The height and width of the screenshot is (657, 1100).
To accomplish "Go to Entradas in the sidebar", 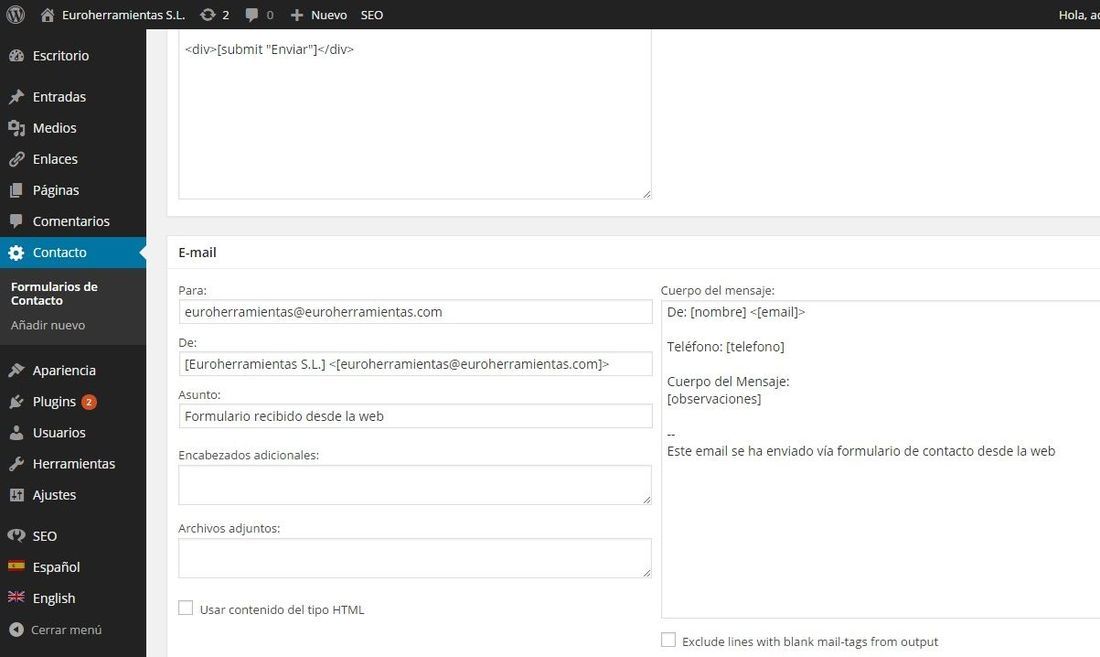I will (x=60, y=97).
